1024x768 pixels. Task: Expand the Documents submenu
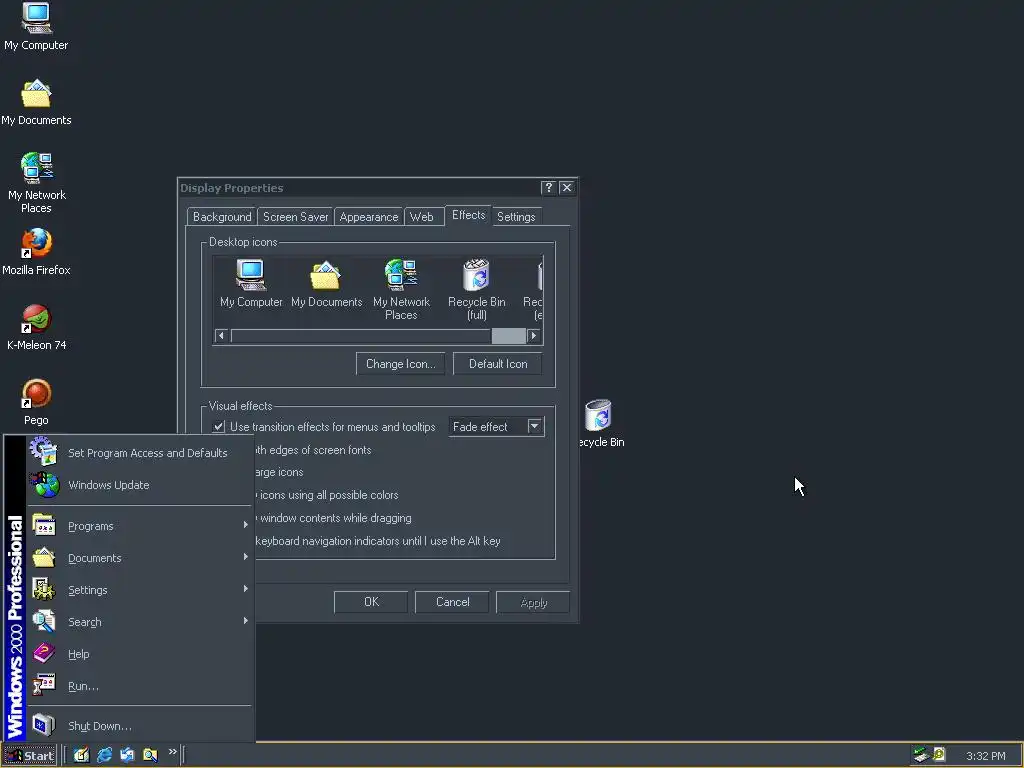[139, 558]
